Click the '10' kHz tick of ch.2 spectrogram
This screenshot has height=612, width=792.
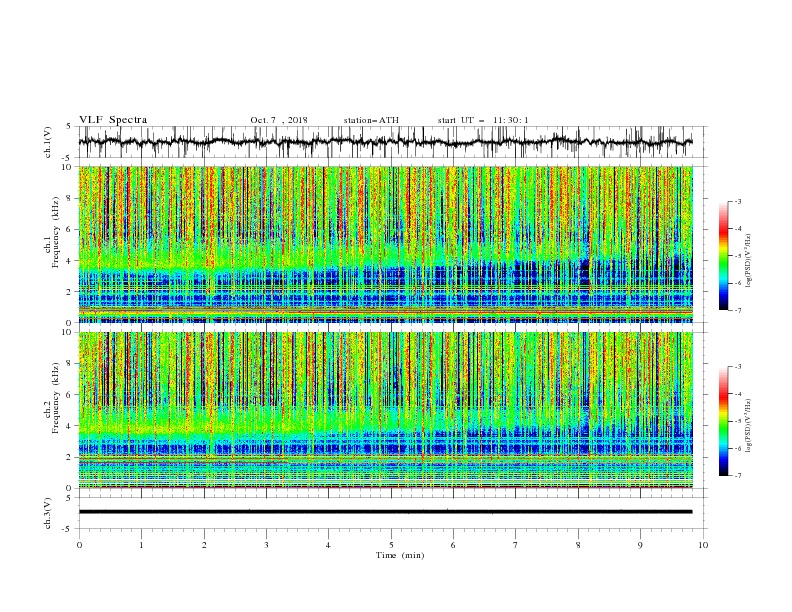(69, 332)
